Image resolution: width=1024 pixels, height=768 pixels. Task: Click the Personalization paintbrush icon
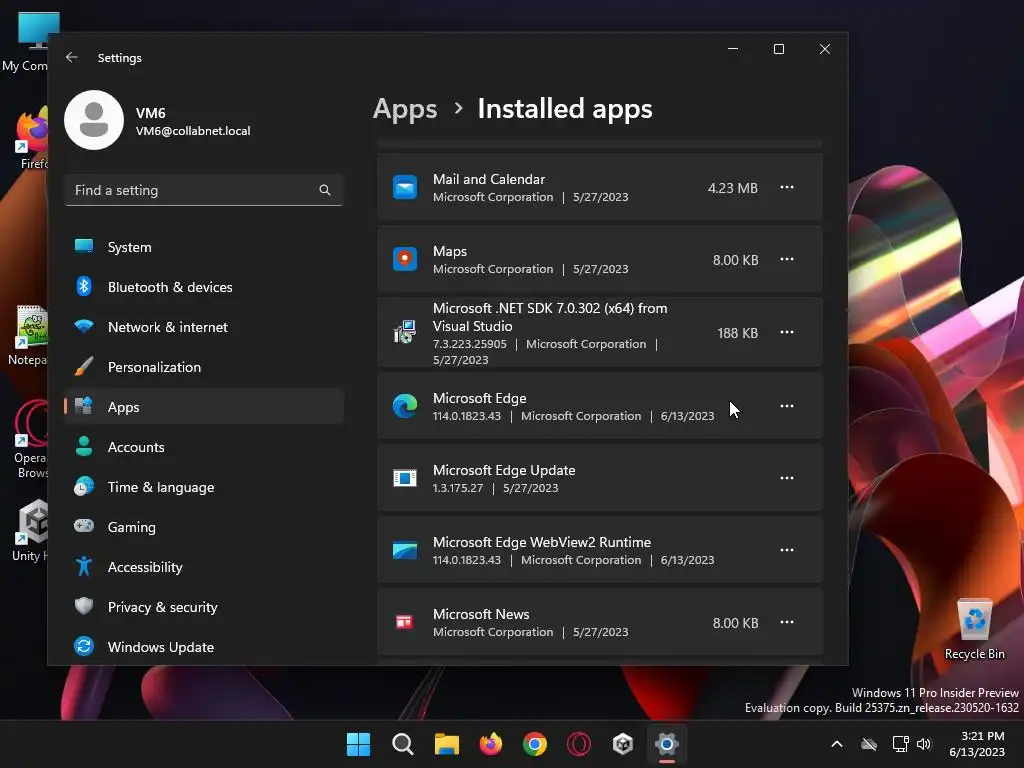coord(84,366)
